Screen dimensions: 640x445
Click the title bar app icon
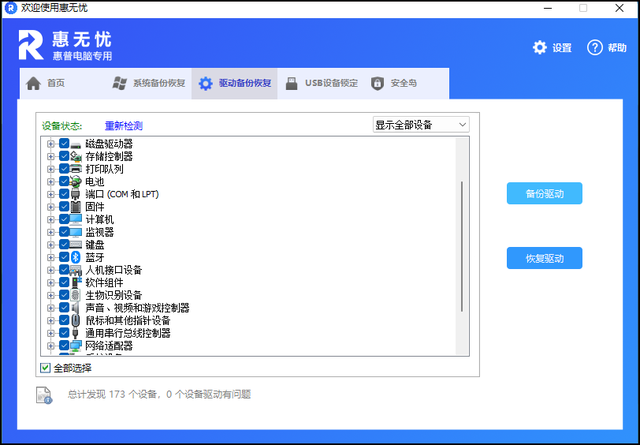pos(11,8)
